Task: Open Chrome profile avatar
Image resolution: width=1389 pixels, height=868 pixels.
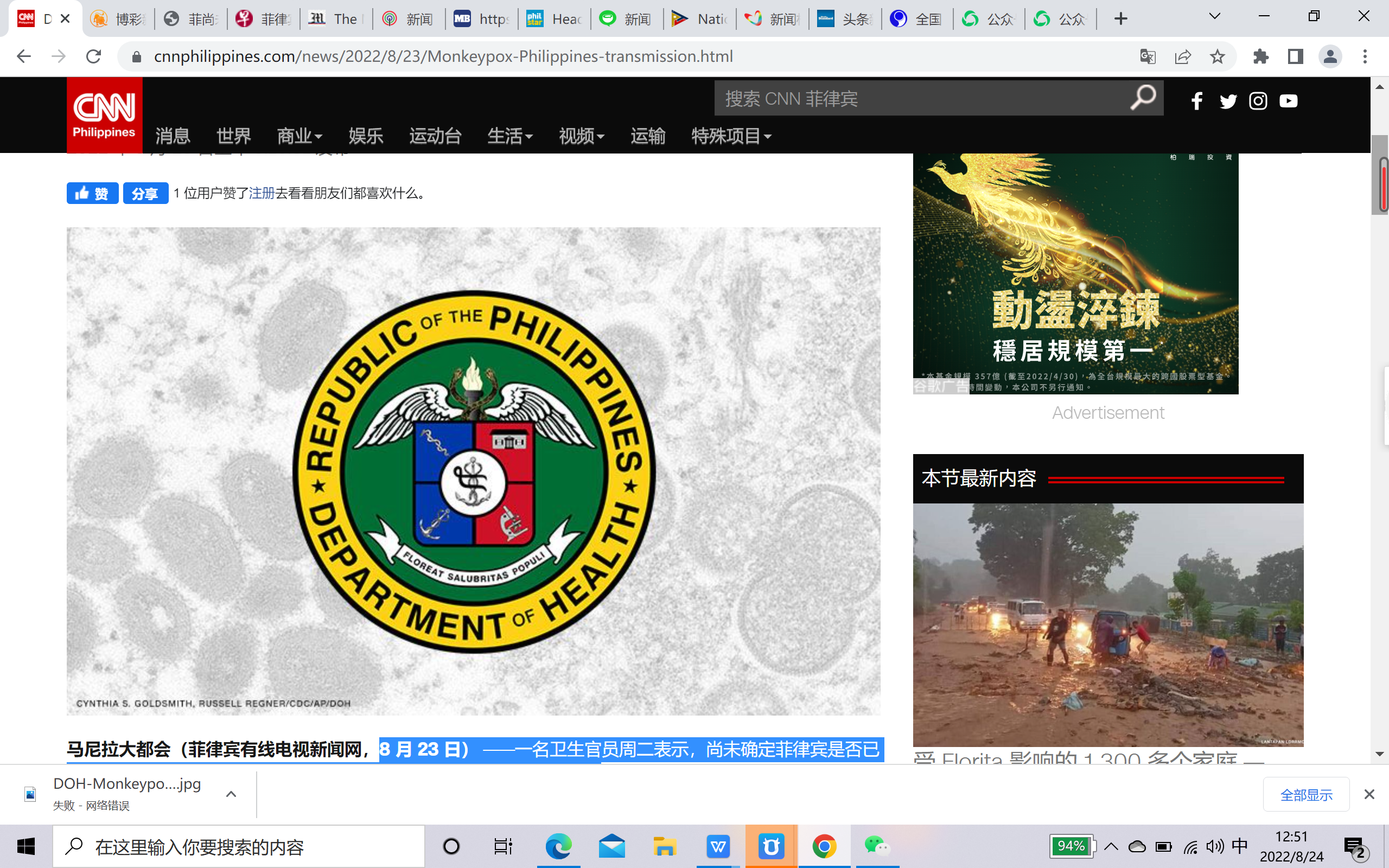Action: point(1330,56)
